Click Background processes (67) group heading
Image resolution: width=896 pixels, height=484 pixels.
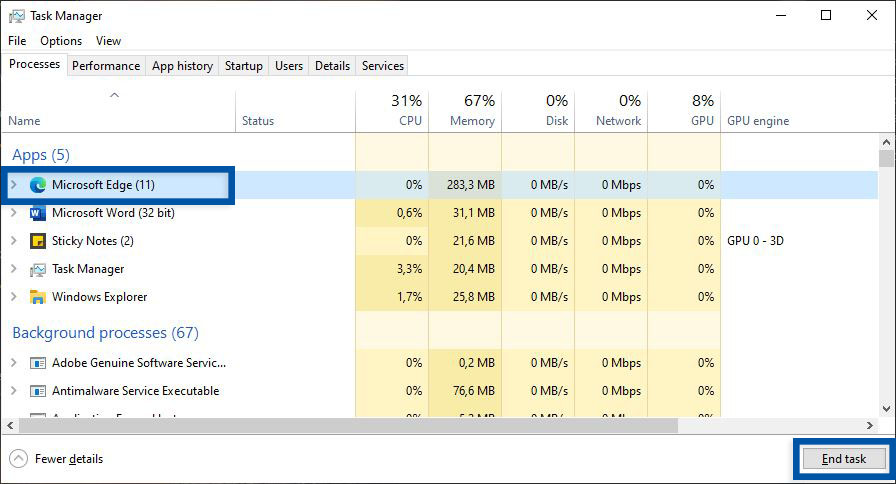[x=105, y=333]
